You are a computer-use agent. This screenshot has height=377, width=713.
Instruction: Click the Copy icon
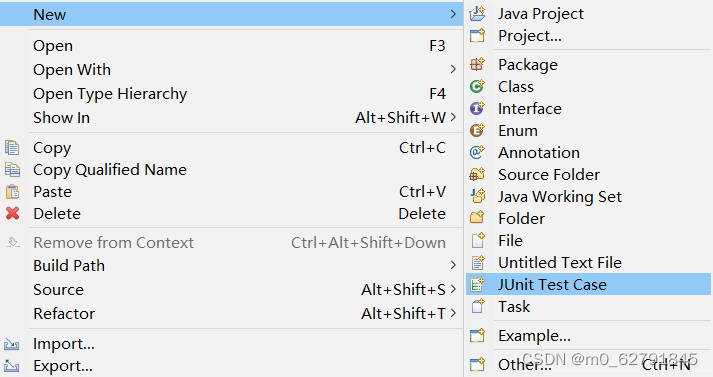coord(12,148)
